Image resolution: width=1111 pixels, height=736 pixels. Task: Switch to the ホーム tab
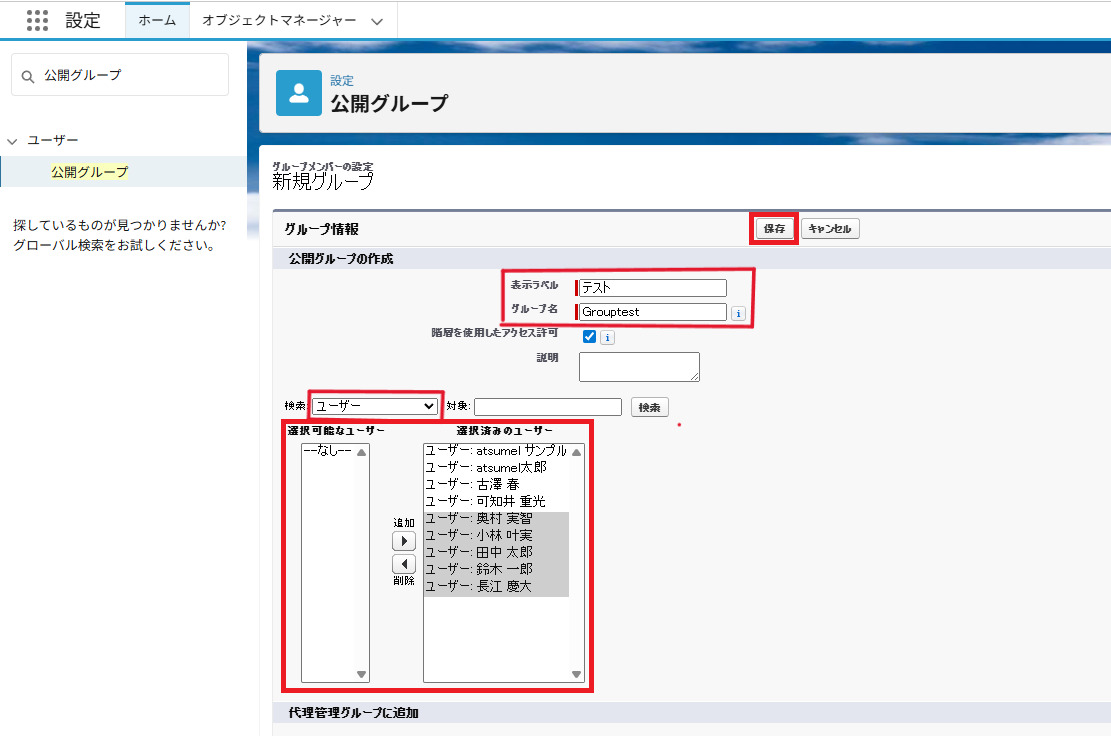pos(157,20)
